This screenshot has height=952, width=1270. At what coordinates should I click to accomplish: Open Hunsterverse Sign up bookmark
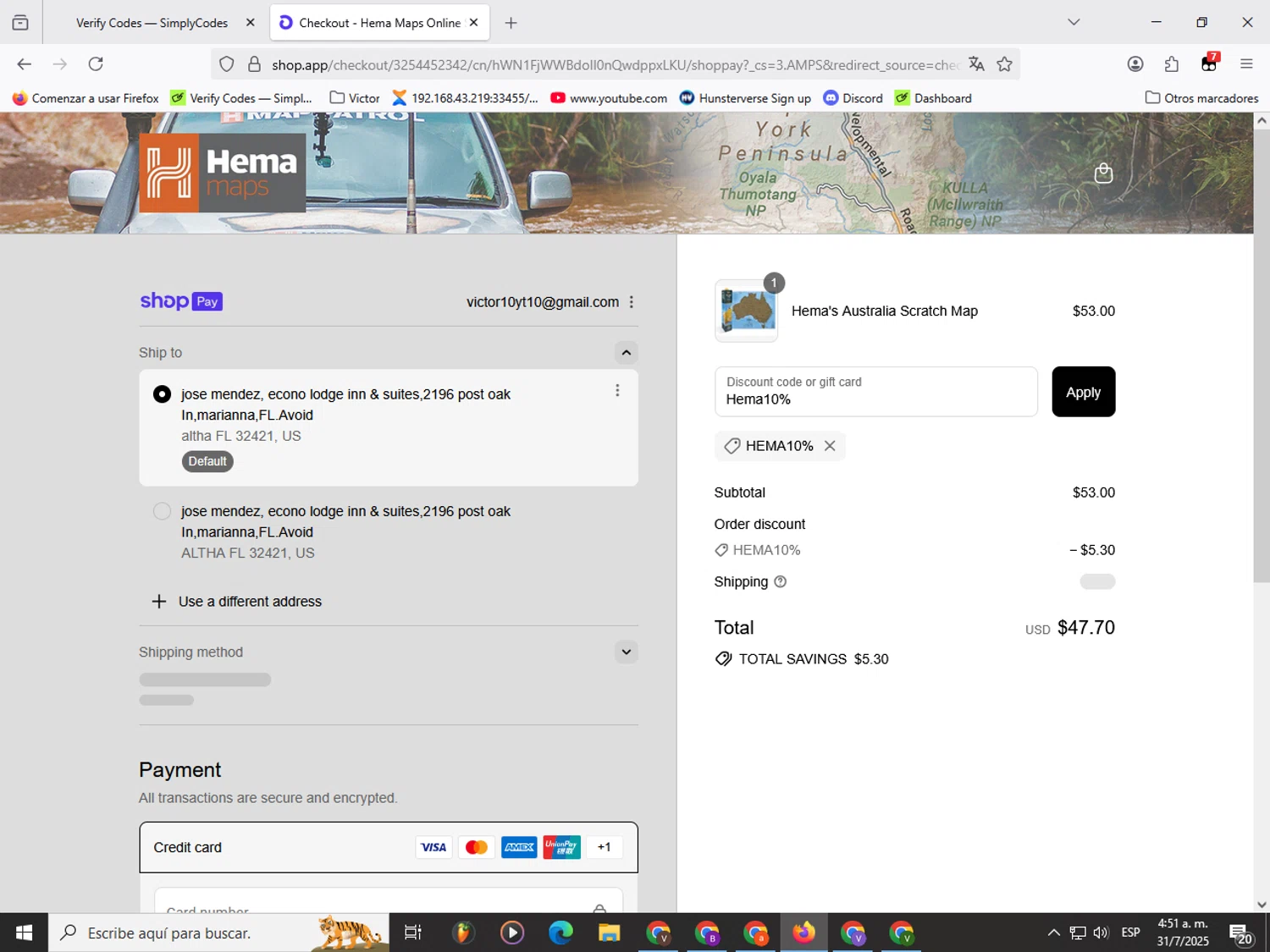point(745,98)
